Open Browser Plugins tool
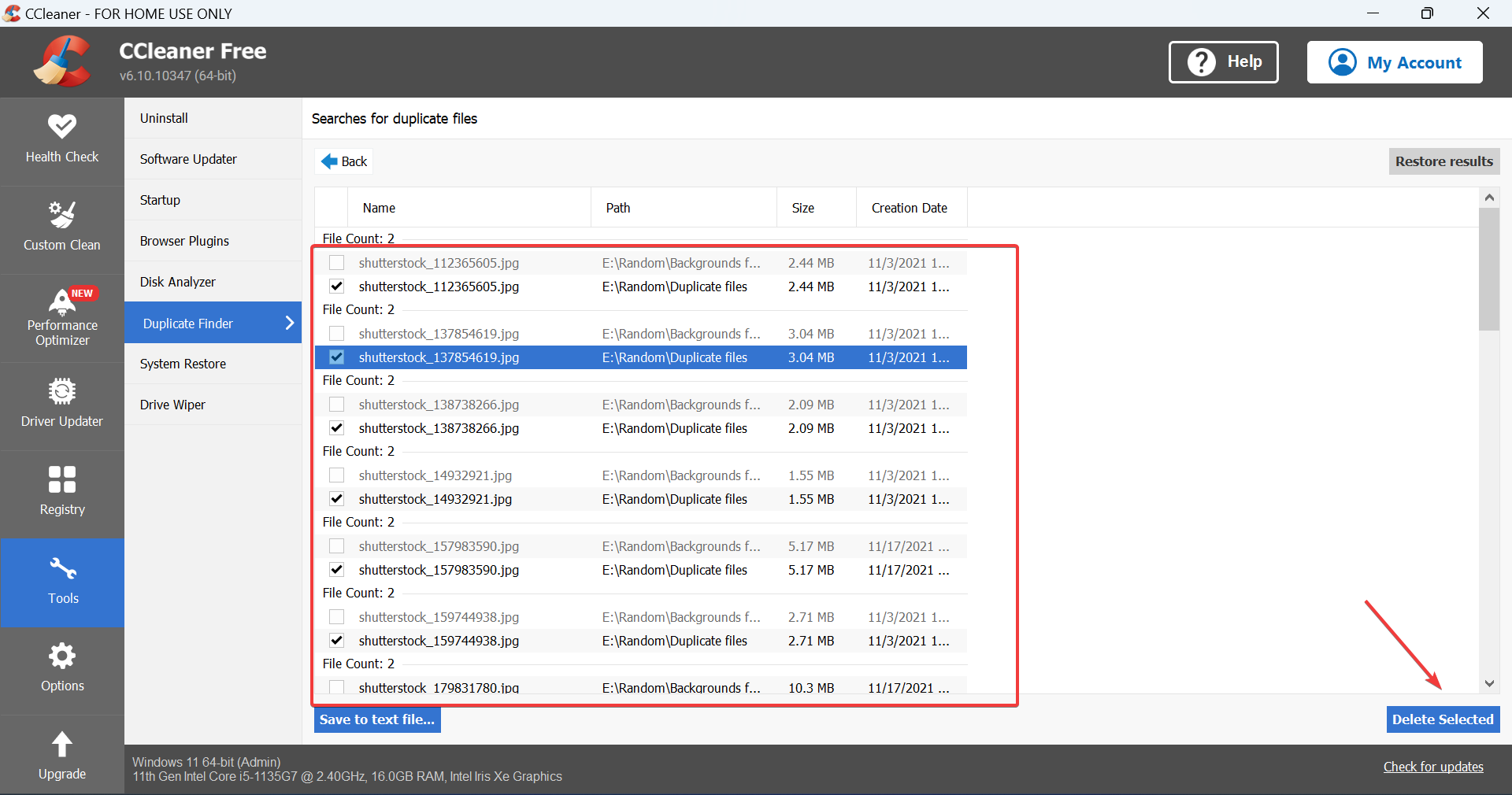 [x=213, y=241]
